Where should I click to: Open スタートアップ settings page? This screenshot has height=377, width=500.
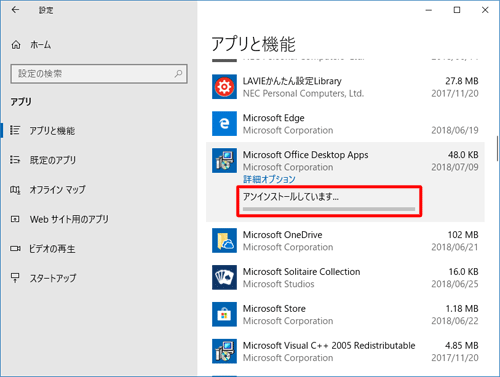click(x=53, y=278)
